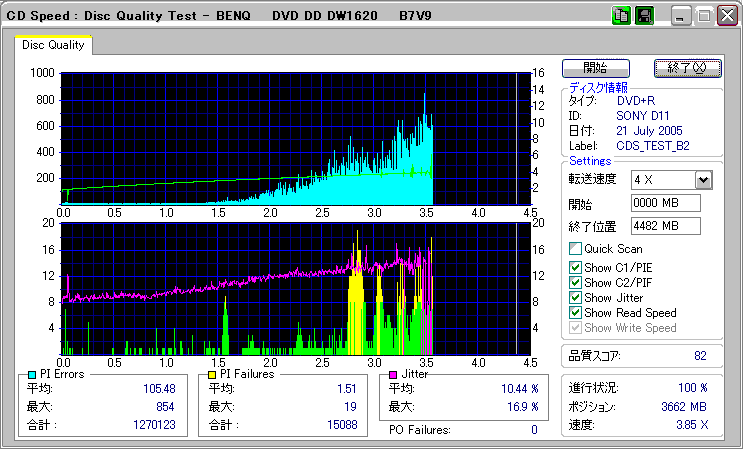Open the 転送速度 speed dropdown arrow
The image size is (743, 449).
(x=703, y=179)
